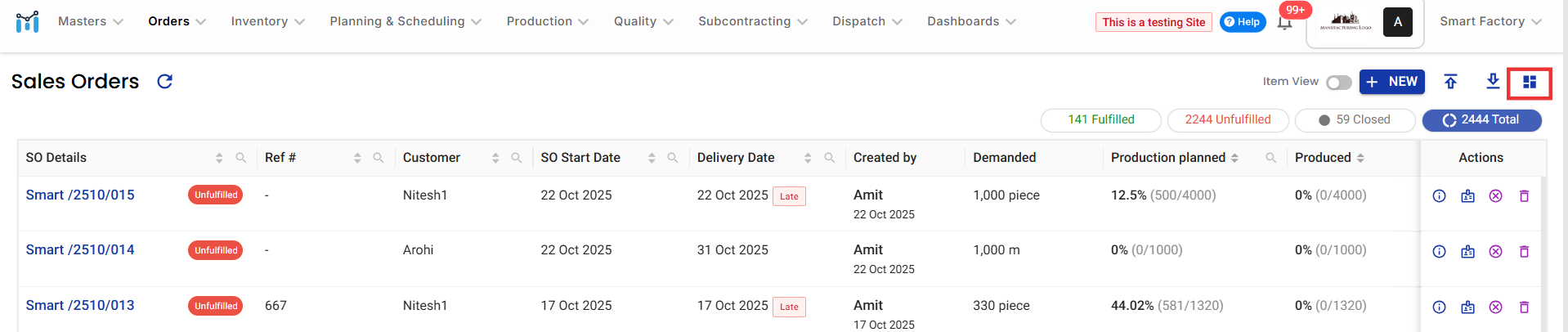Show the 59 Closed orders

click(1355, 120)
